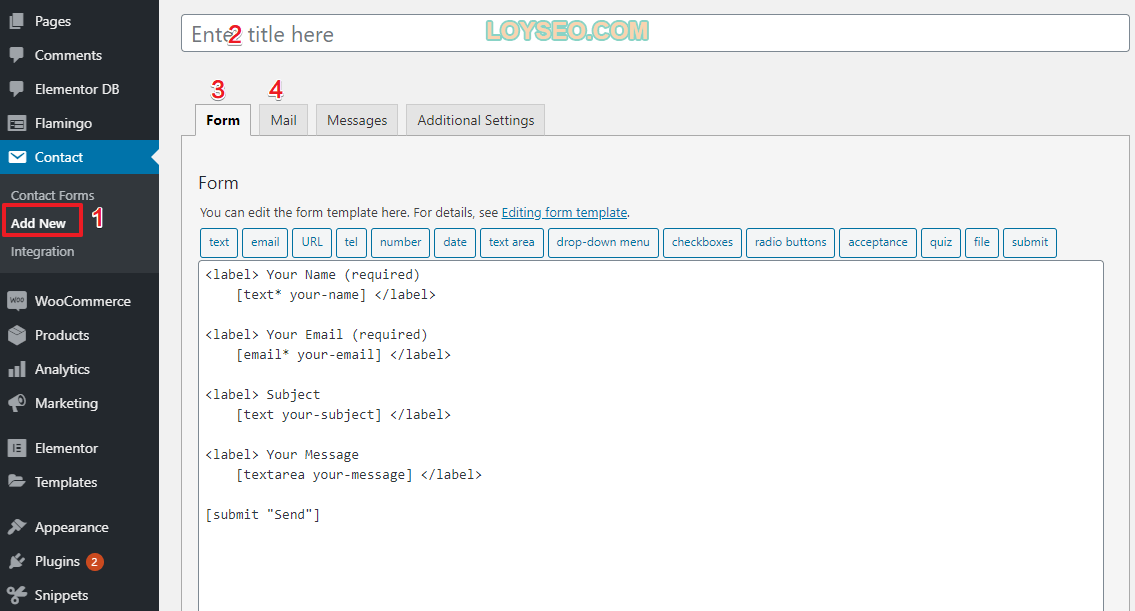Click the Elementor logo icon
Image resolution: width=1135 pixels, height=611 pixels.
(x=17, y=448)
